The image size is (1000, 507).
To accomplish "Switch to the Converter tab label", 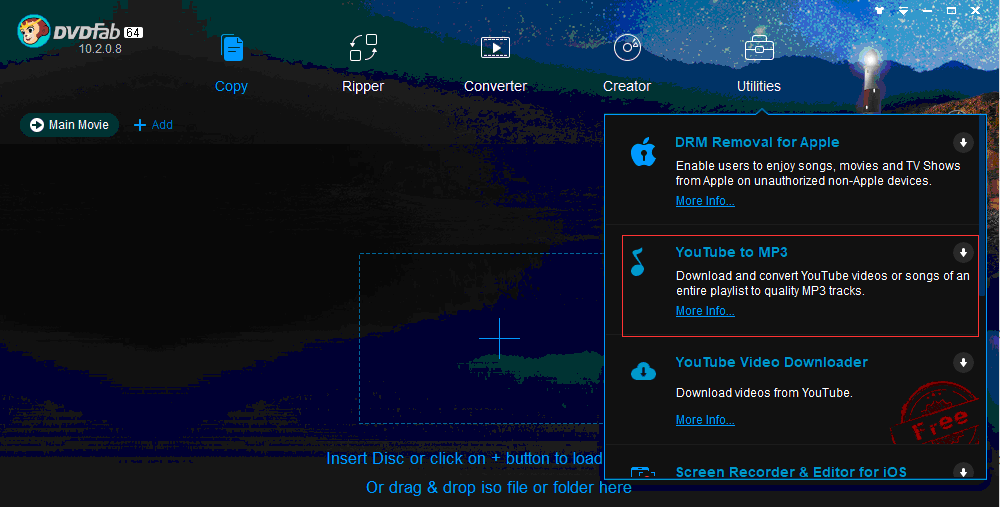I will coord(496,86).
